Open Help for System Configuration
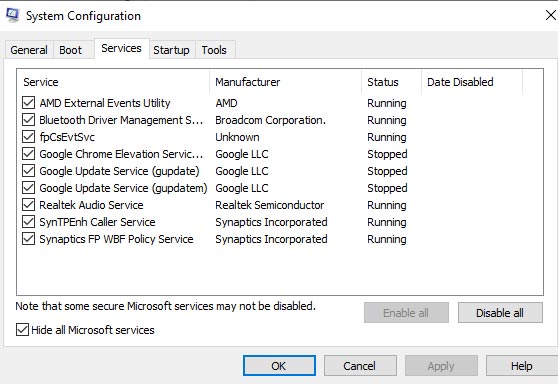558x384 pixels. click(522, 366)
